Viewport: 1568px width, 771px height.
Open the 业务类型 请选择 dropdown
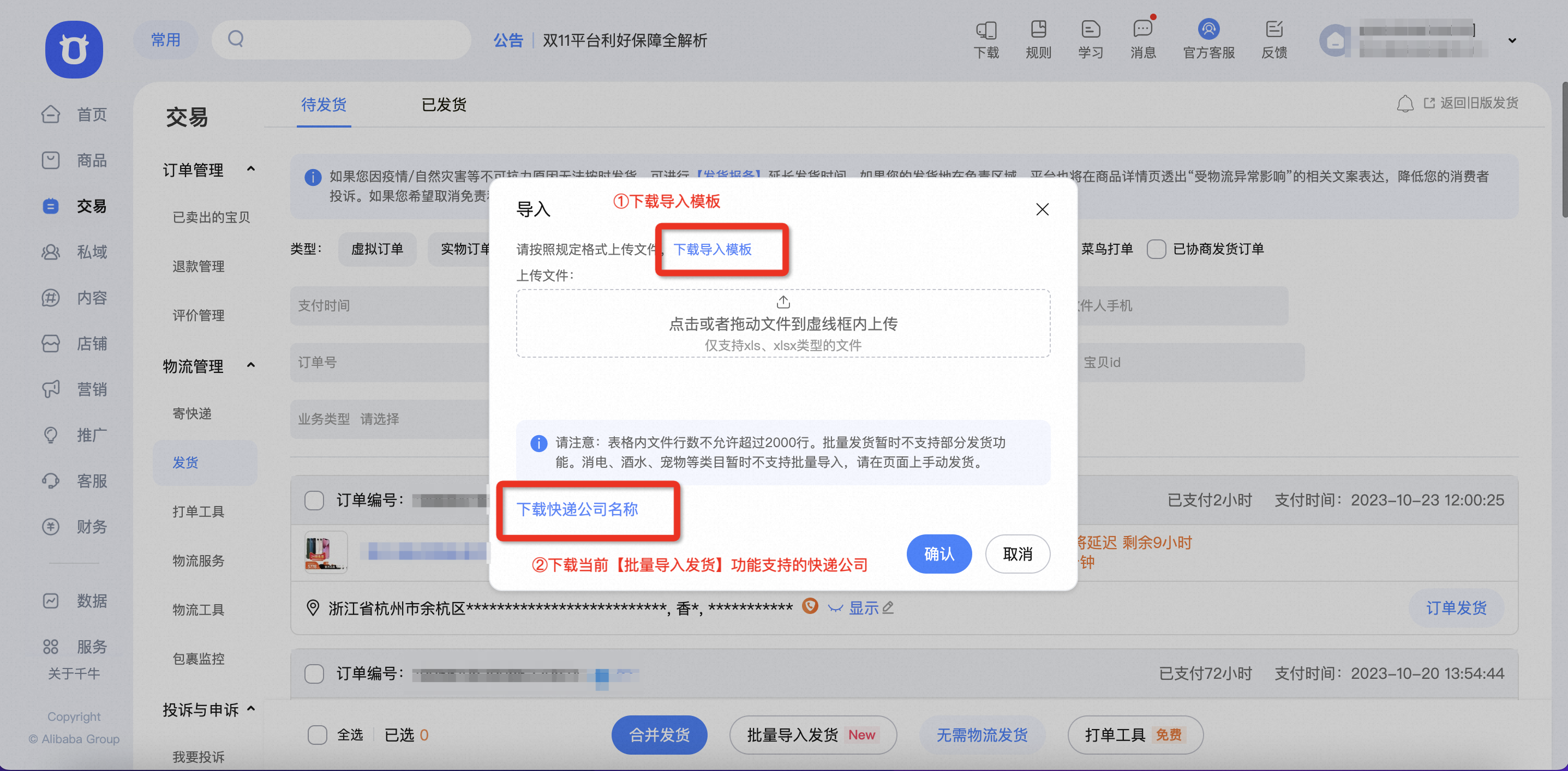tap(390, 419)
